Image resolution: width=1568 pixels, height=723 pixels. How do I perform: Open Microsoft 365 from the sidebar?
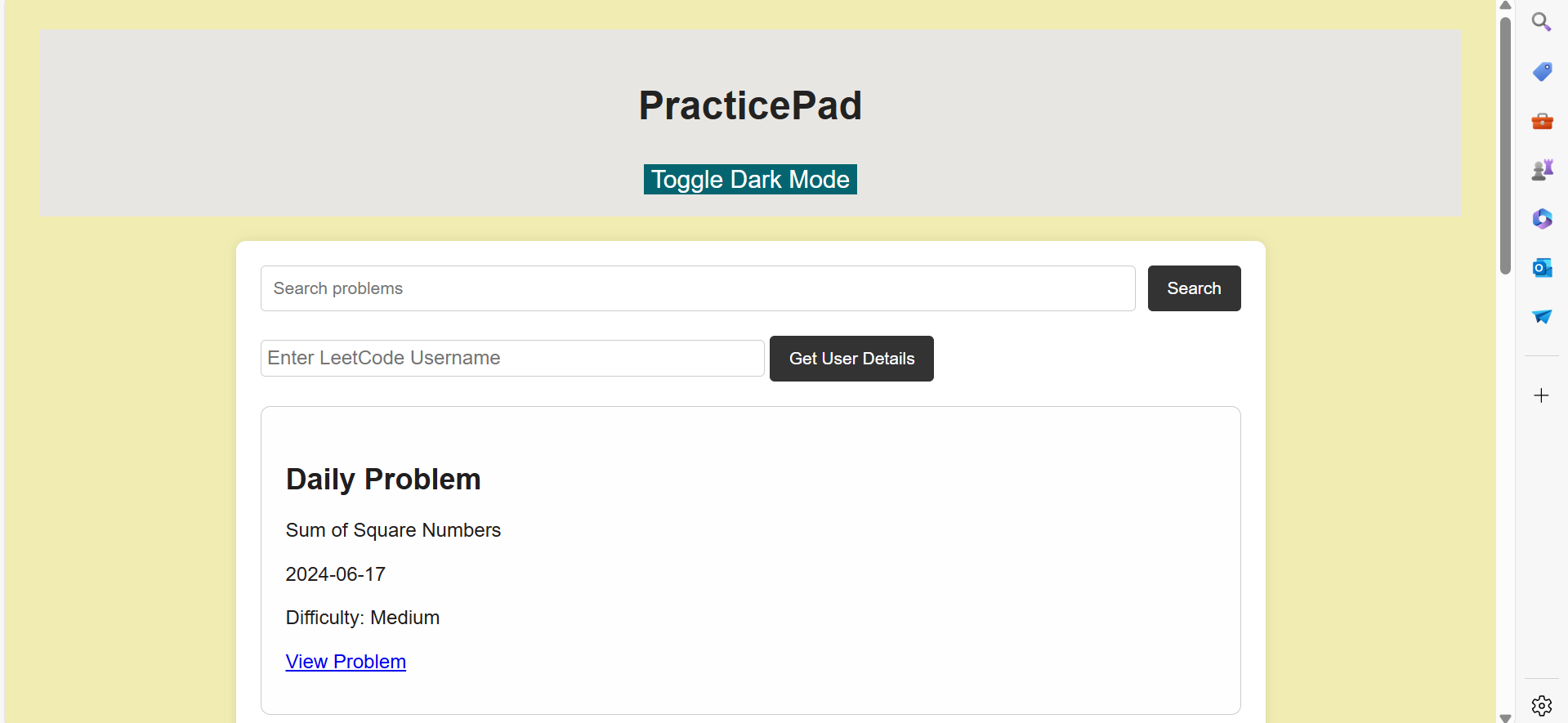pos(1541,218)
